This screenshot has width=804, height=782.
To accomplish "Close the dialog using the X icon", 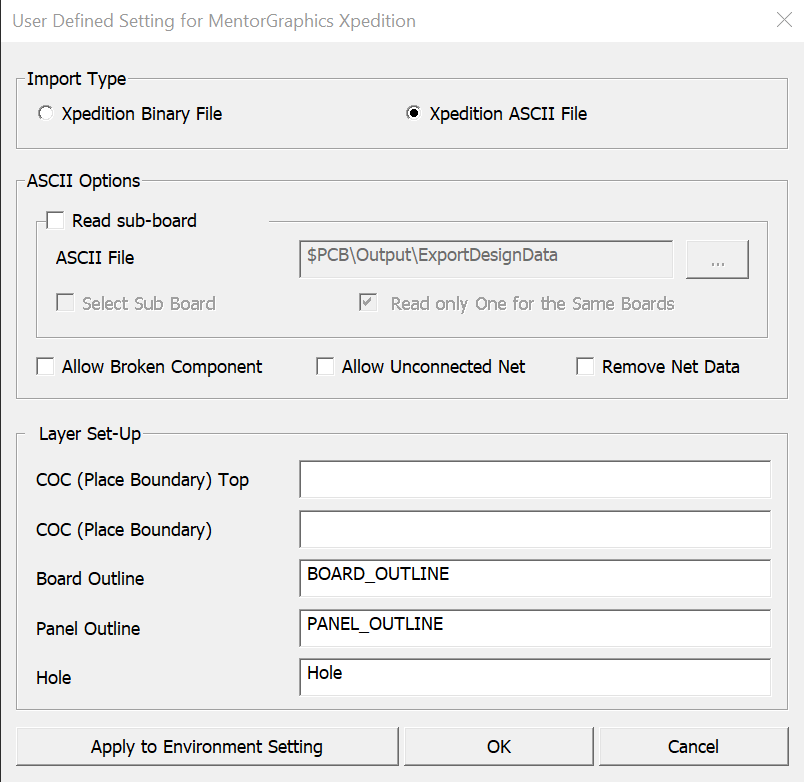I will [783, 20].
